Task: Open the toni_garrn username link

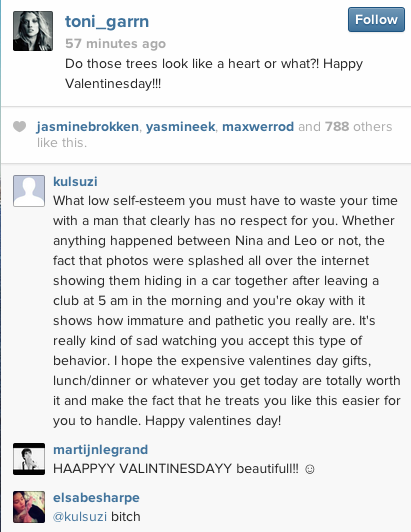Action: [x=107, y=22]
